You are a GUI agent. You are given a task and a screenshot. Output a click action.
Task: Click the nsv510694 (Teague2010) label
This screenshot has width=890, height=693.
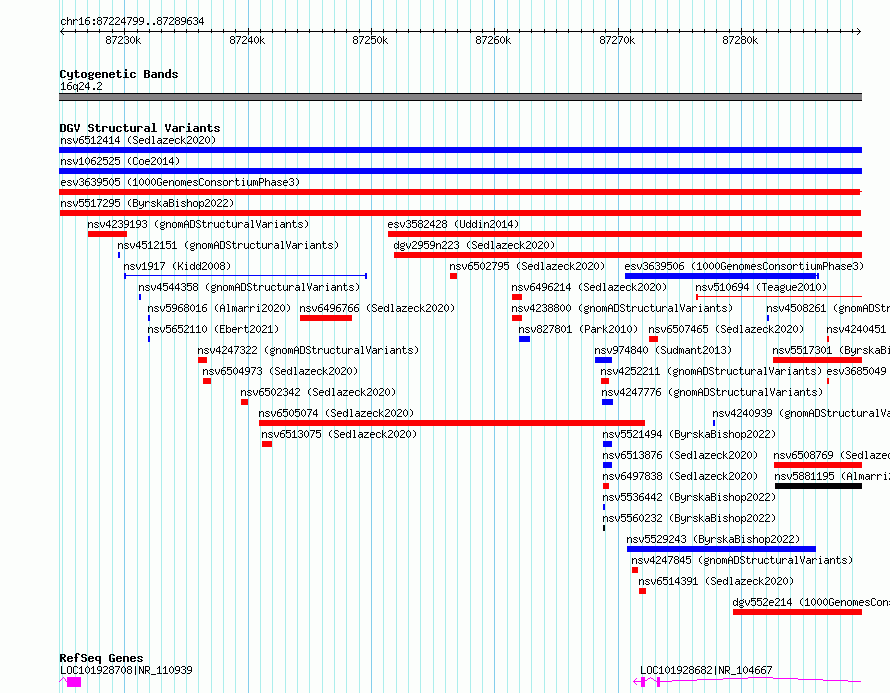pyautogui.click(x=761, y=287)
